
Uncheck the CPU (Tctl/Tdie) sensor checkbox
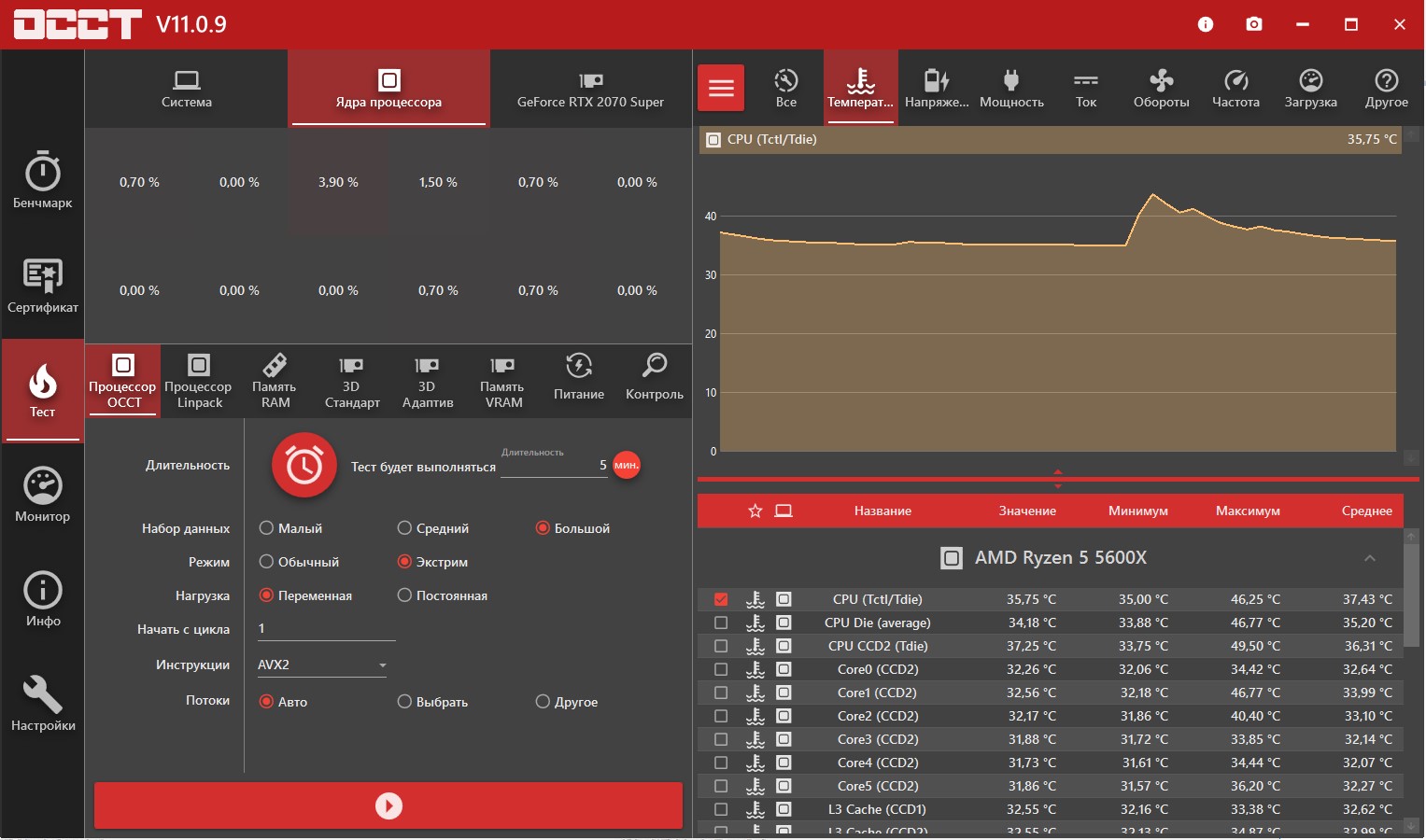[x=721, y=599]
